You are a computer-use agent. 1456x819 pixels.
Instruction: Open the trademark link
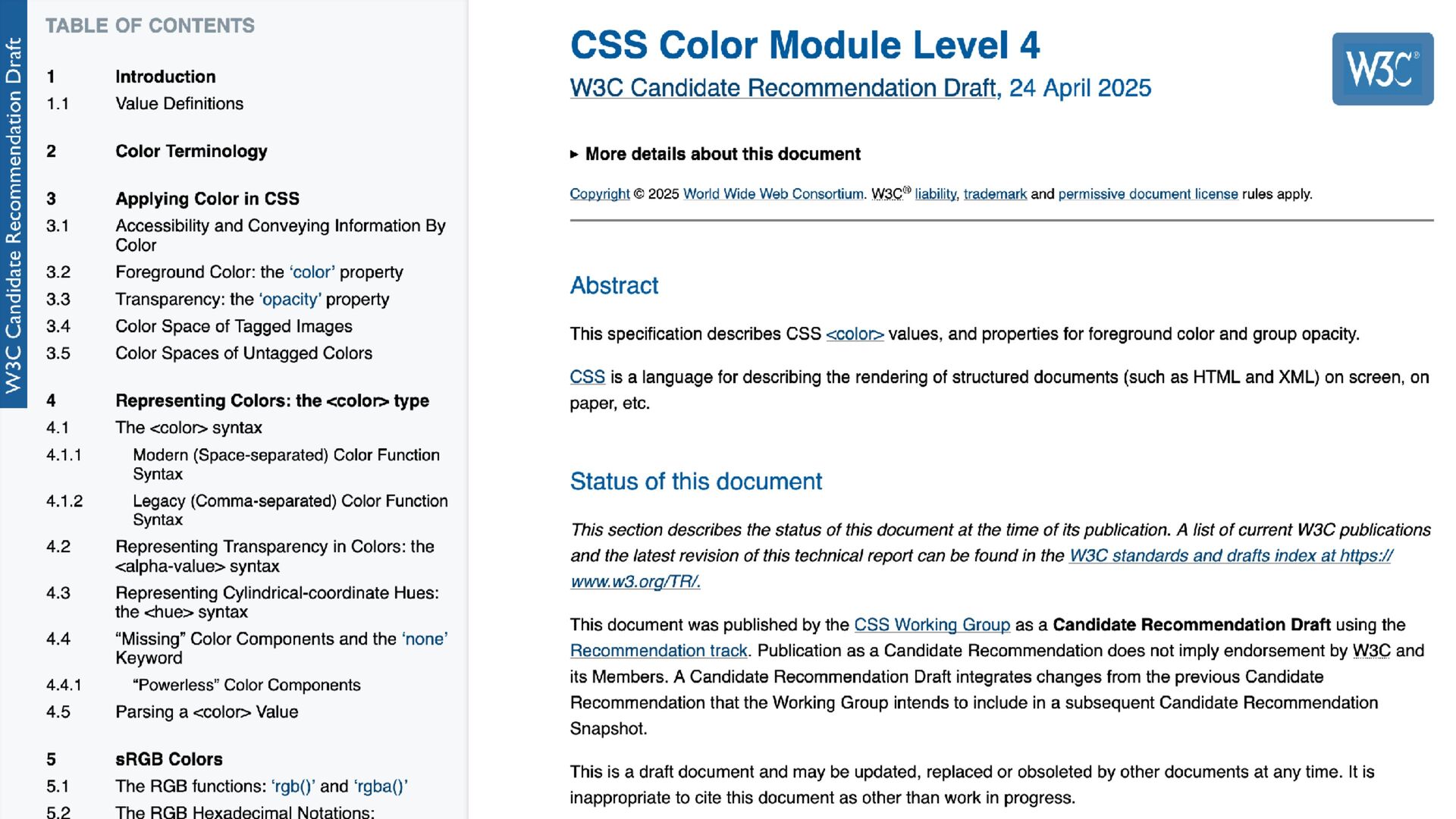coord(995,194)
